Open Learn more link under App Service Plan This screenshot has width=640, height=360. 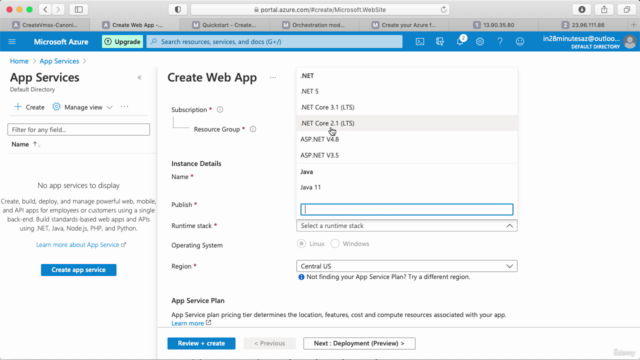tap(191, 323)
